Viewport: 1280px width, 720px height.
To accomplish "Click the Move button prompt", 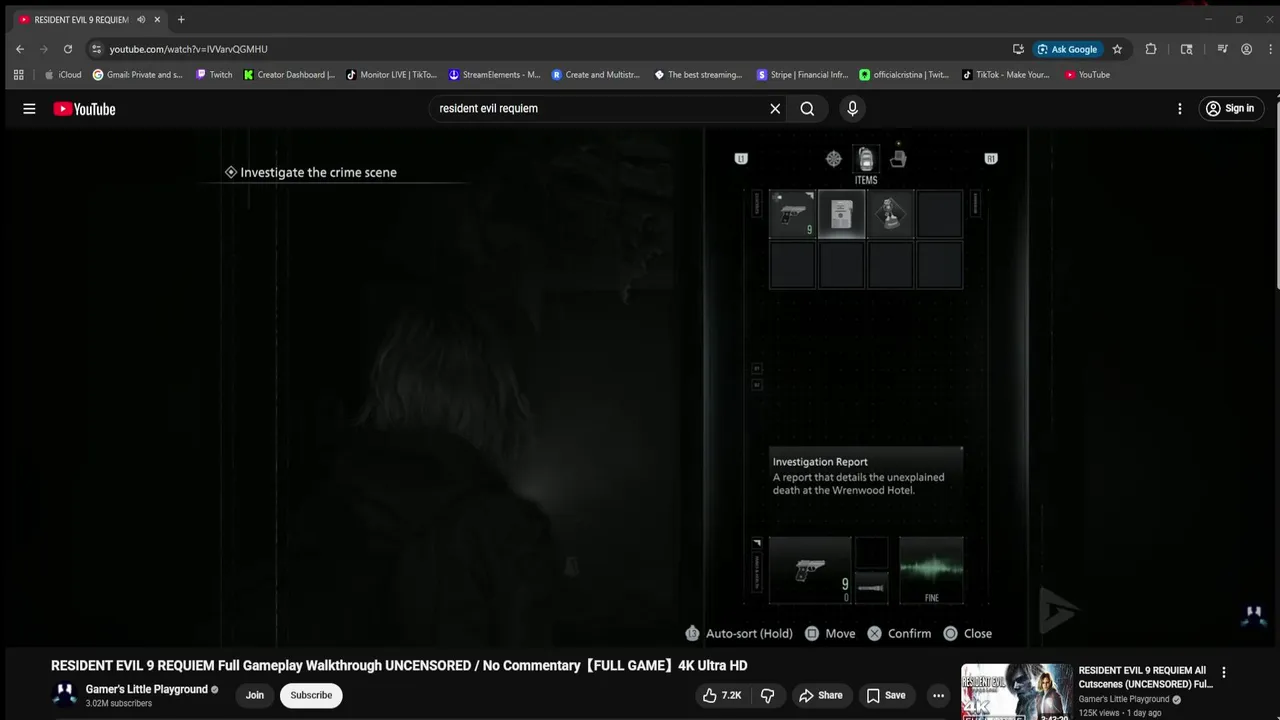I will 830,633.
